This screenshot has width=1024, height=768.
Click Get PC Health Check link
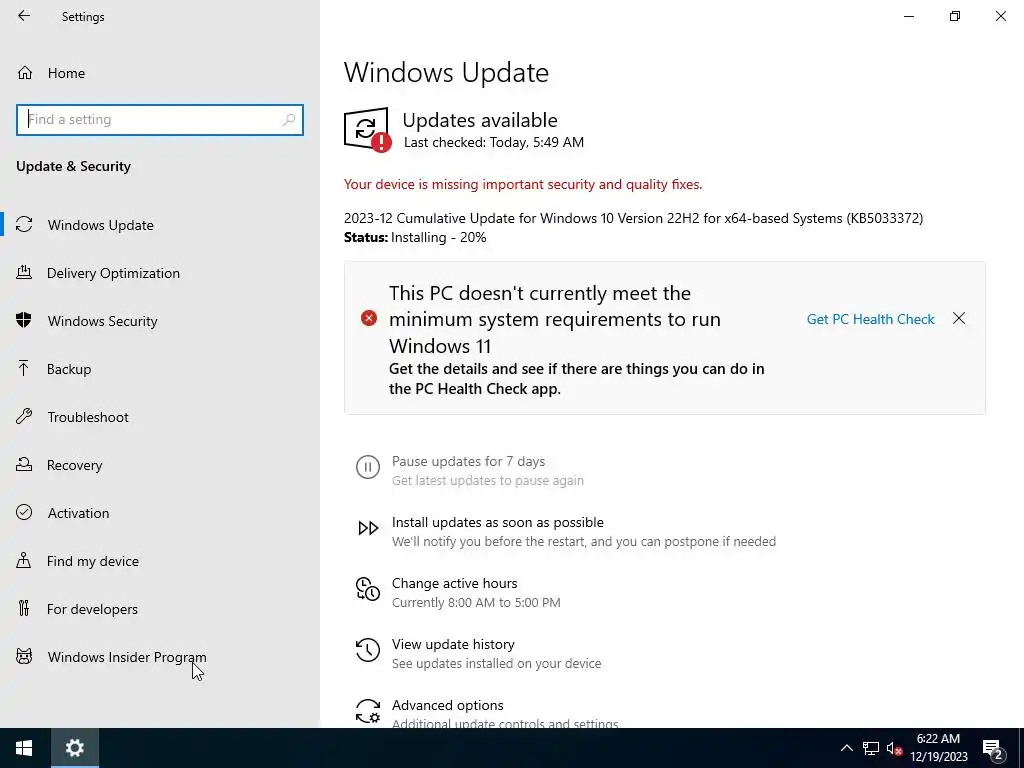click(871, 319)
